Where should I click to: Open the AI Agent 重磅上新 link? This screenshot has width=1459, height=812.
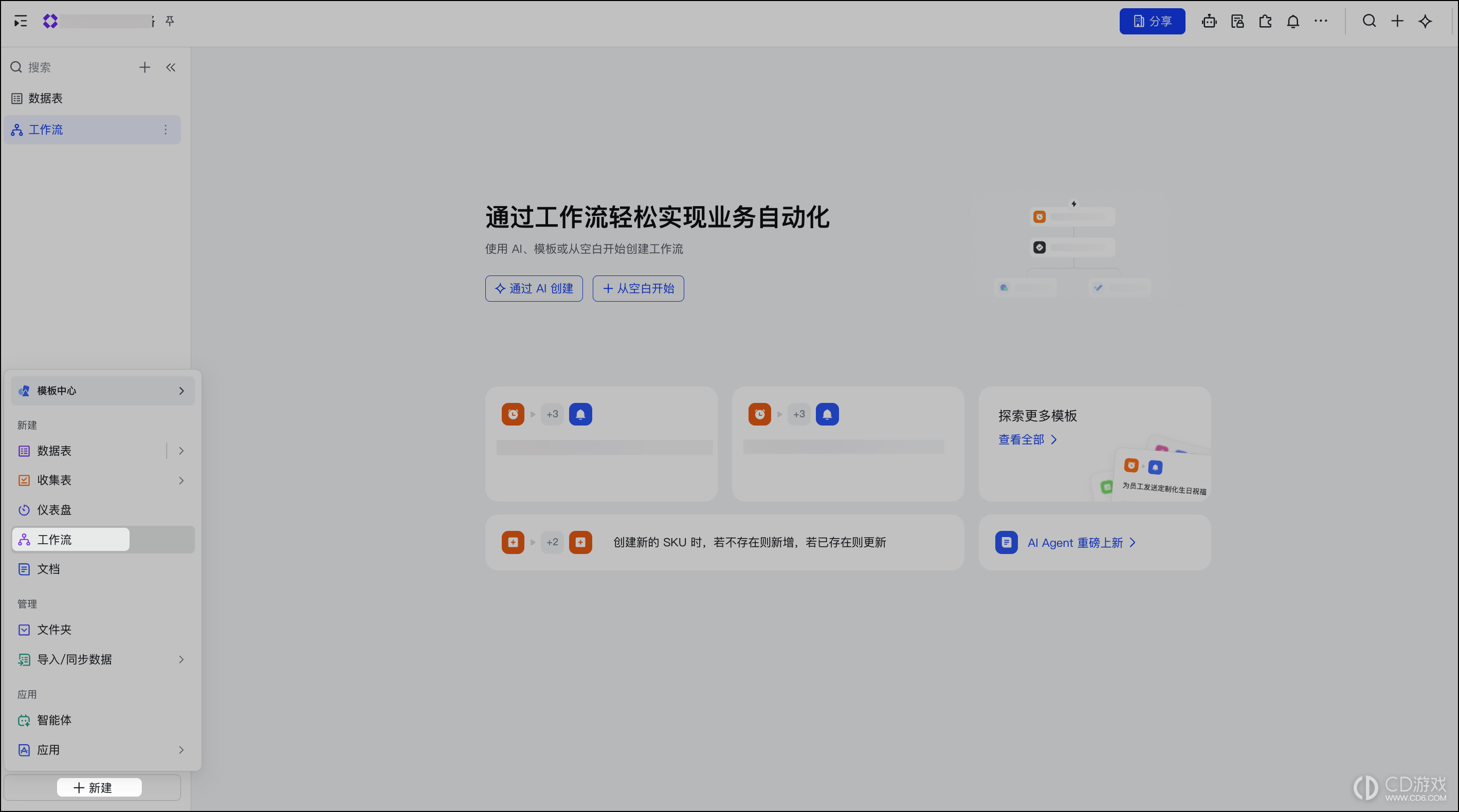[x=1081, y=543]
